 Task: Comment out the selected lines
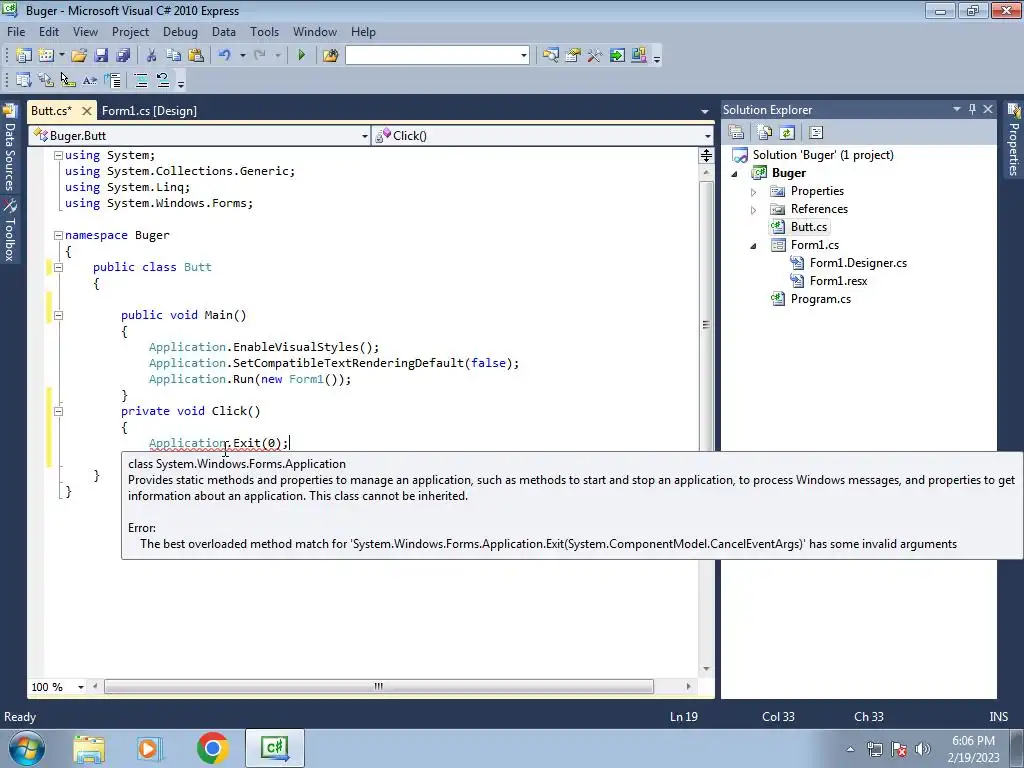click(140, 80)
